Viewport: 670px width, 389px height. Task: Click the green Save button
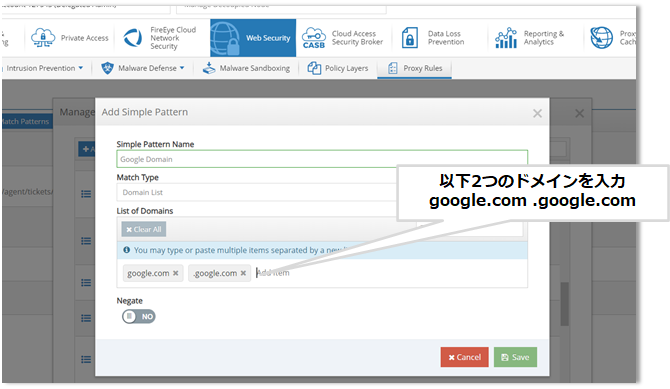point(515,357)
